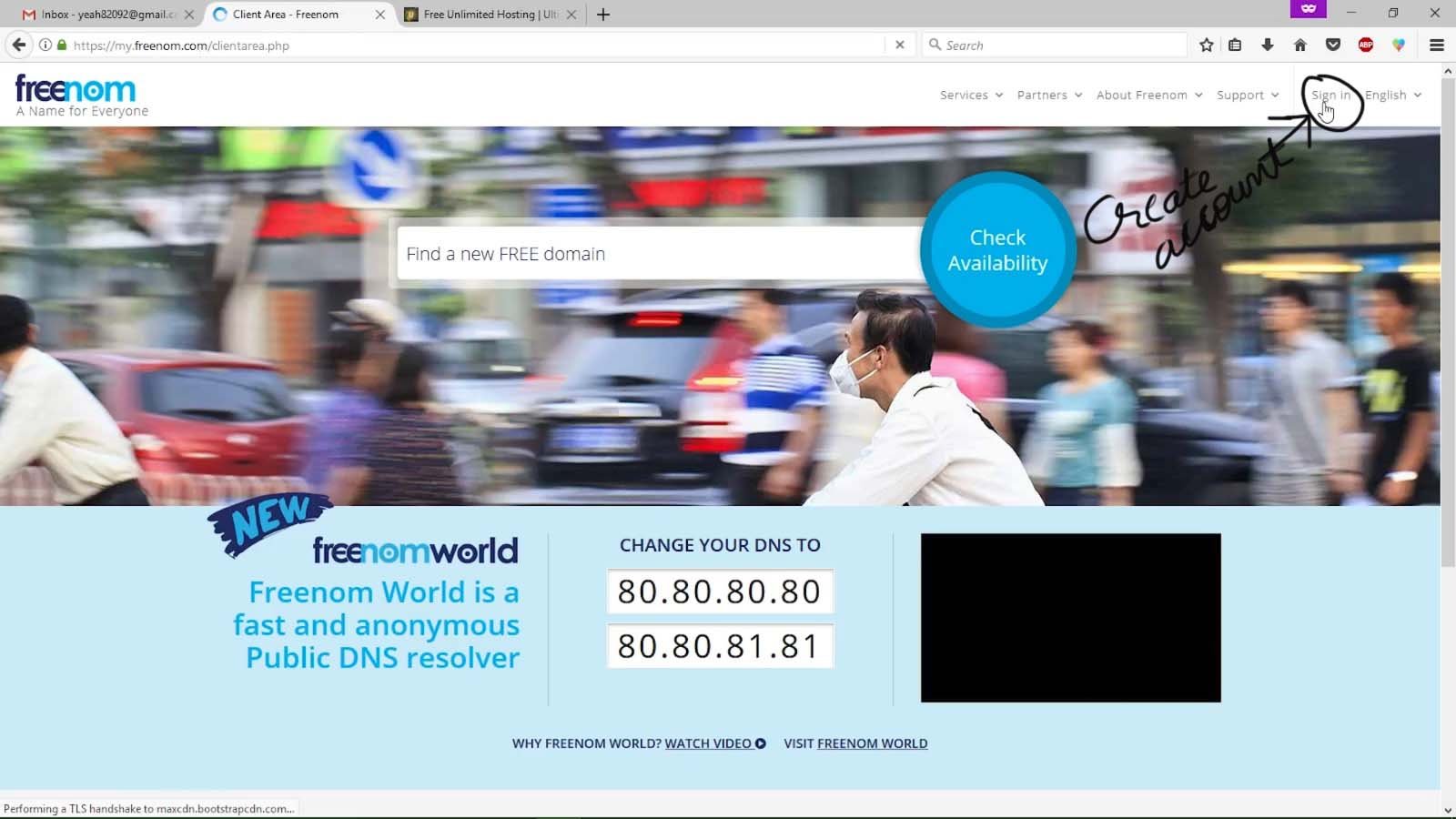Click the browser back arrow button
The width and height of the screenshot is (1456, 819).
tap(19, 45)
